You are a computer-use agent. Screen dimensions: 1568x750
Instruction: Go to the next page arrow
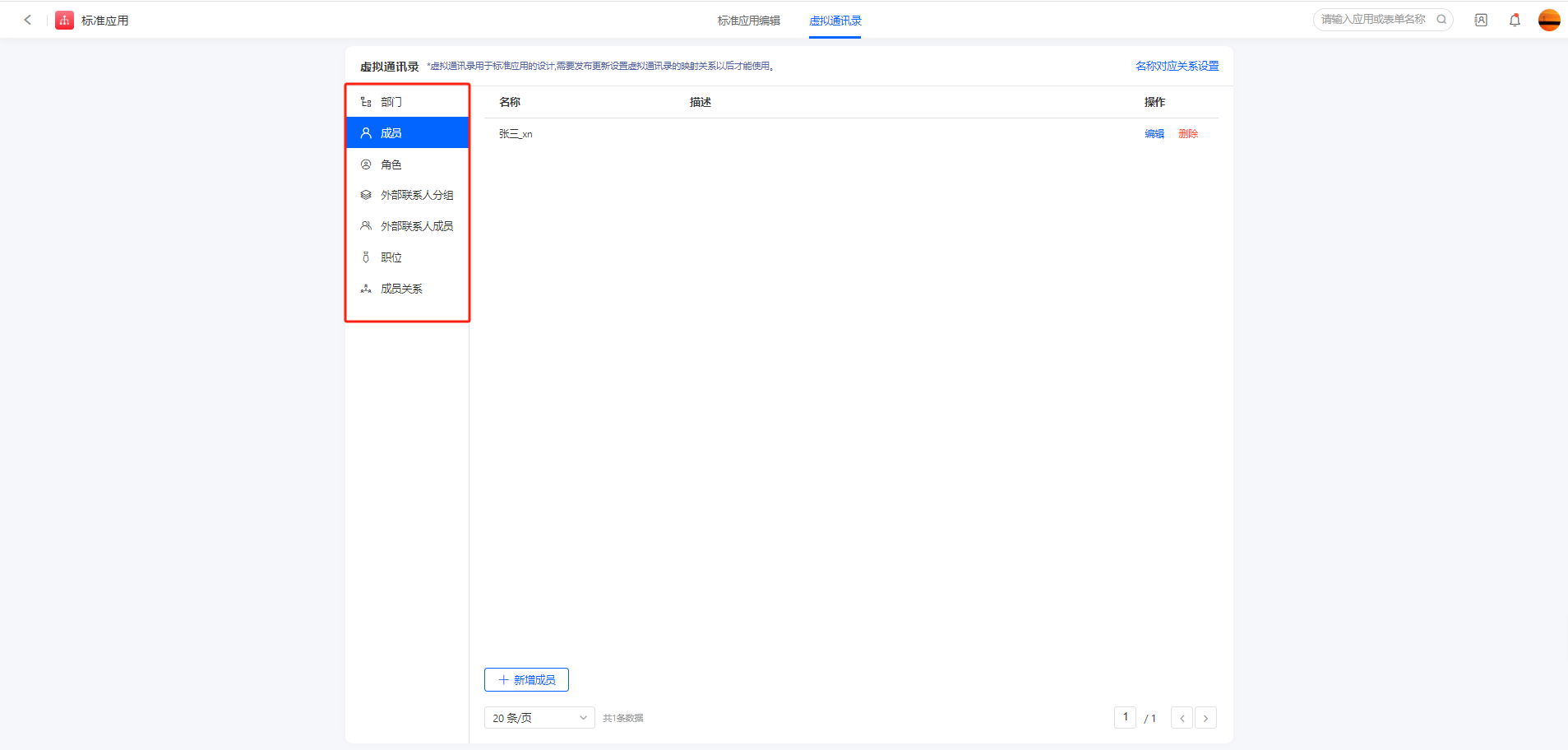[1205, 718]
